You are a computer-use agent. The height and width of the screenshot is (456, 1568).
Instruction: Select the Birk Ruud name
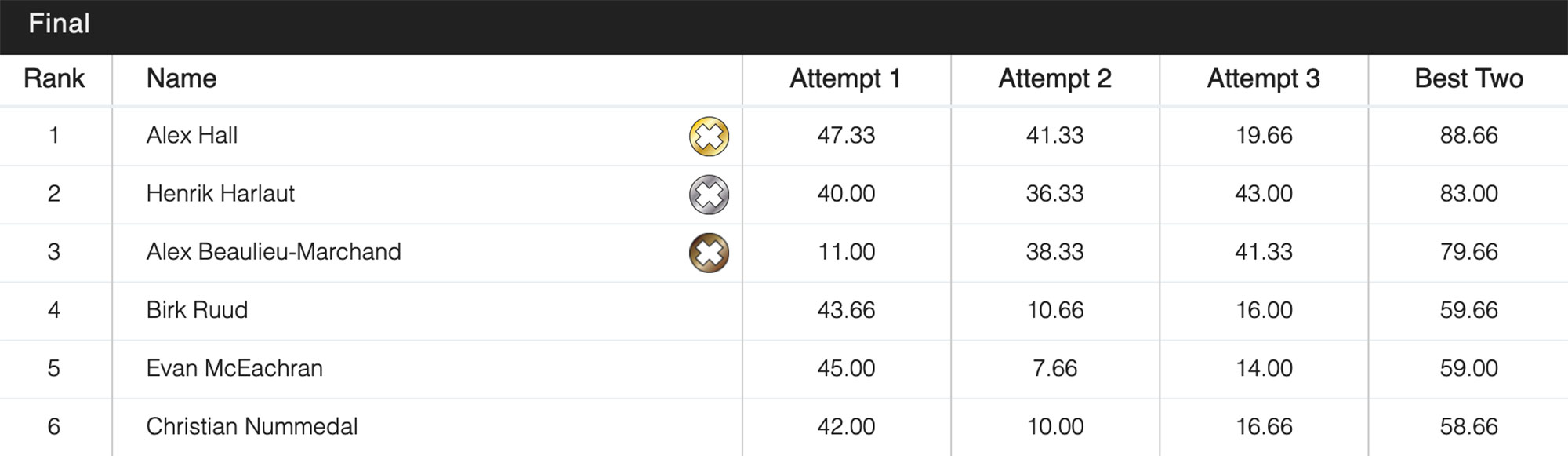click(197, 310)
